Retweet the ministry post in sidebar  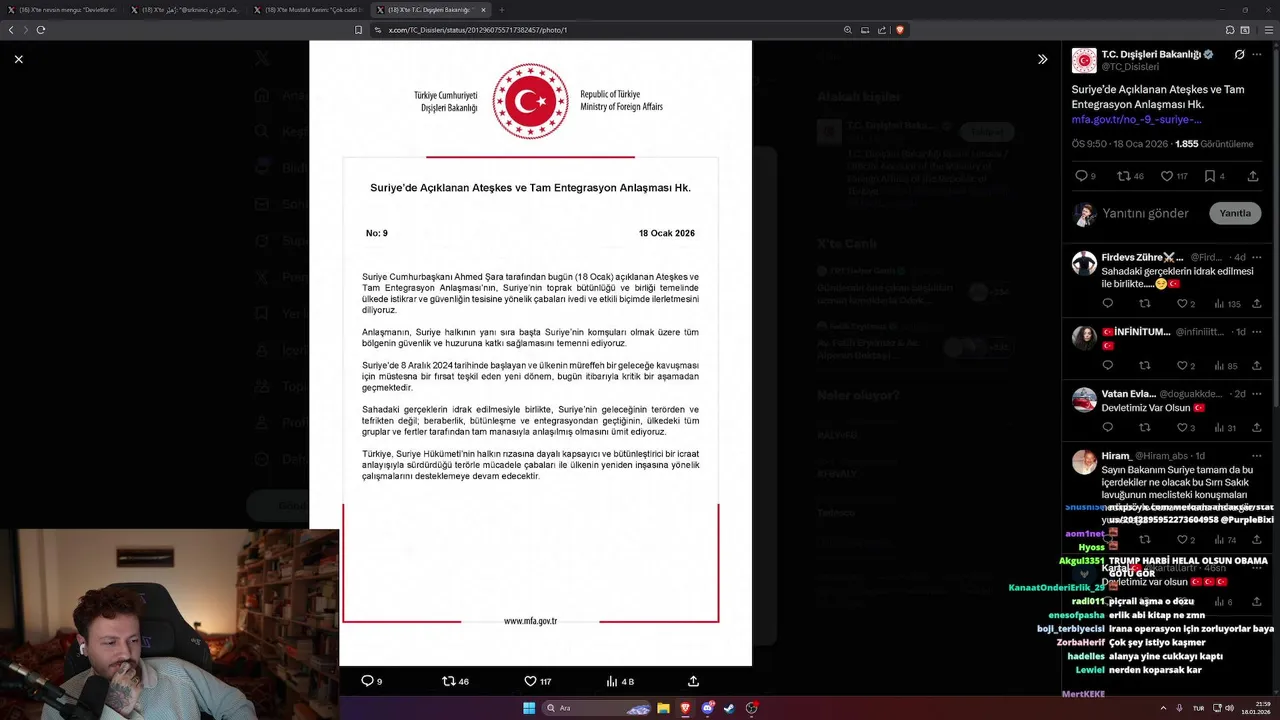click(1123, 176)
